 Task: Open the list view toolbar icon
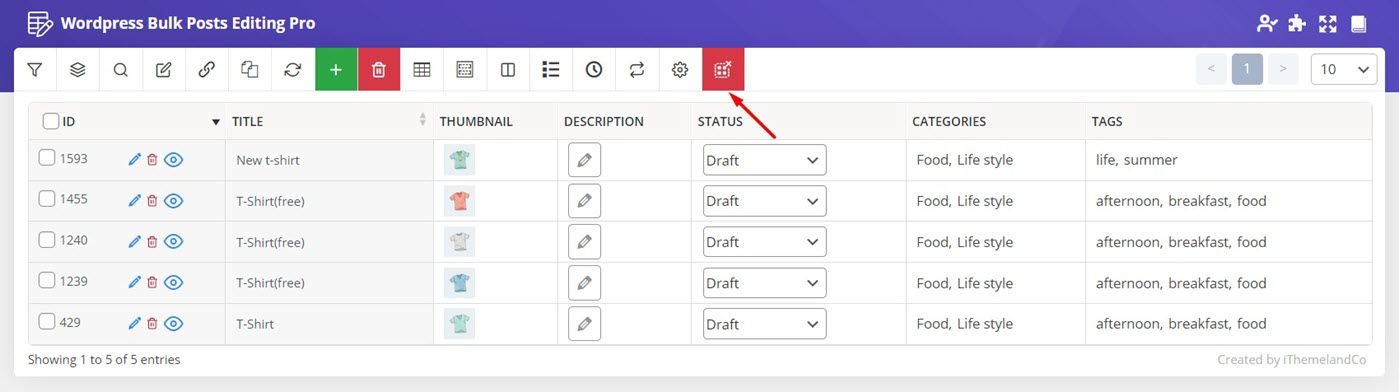[551, 70]
